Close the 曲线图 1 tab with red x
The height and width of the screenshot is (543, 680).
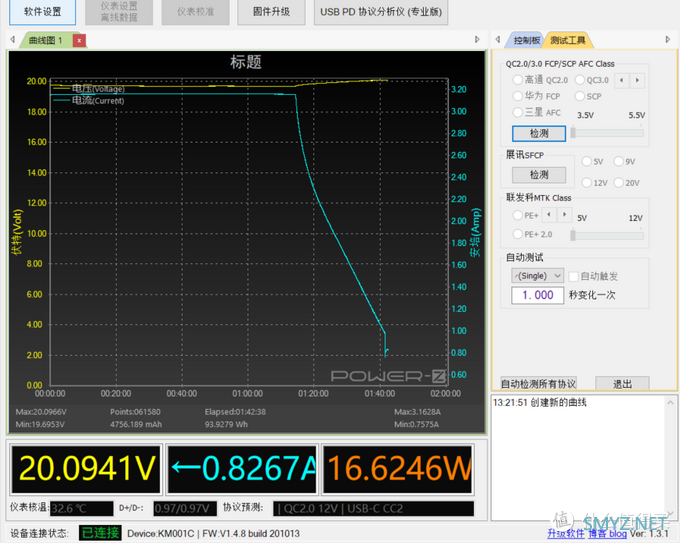79,40
